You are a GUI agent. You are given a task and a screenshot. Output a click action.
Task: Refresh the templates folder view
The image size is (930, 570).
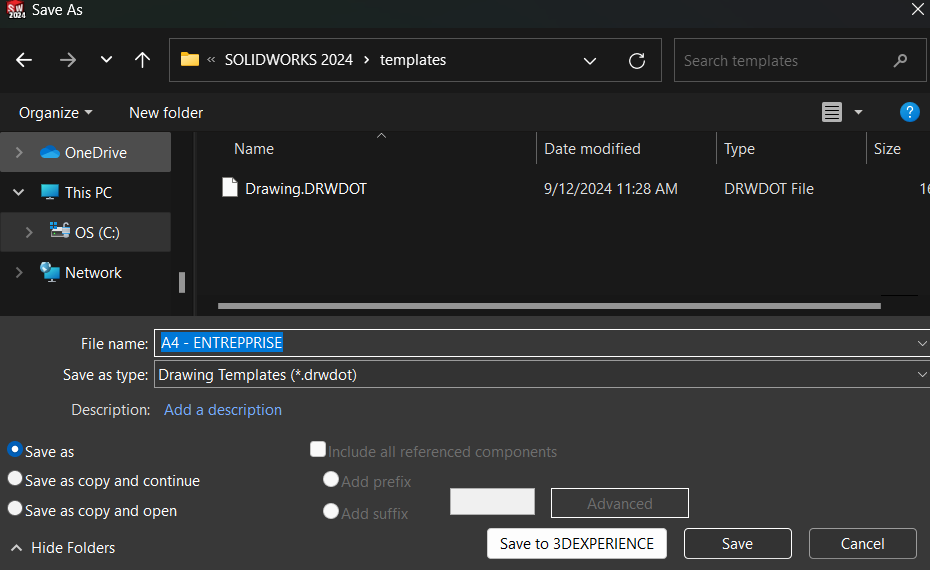pyautogui.click(x=636, y=60)
